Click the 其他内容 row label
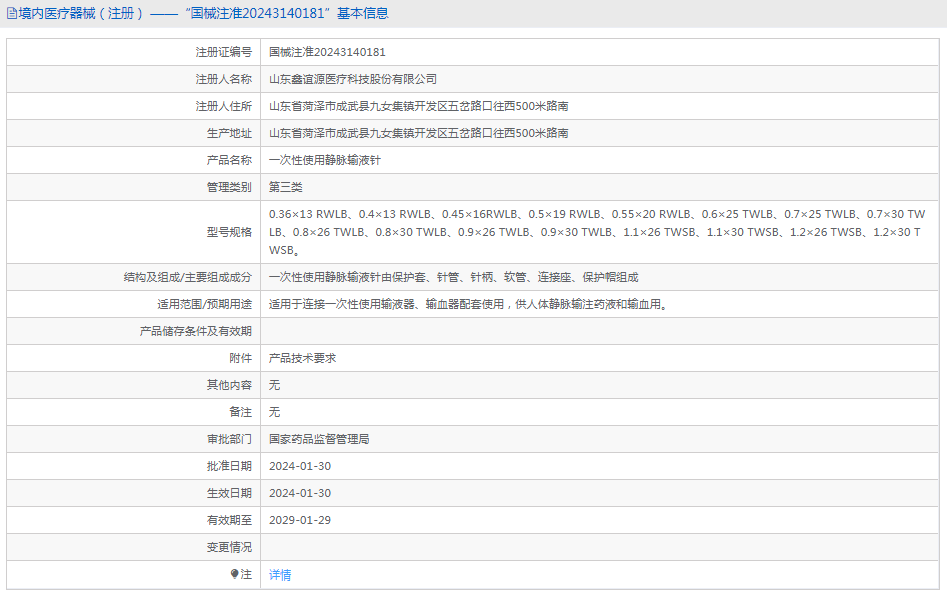947x599 pixels. pos(229,385)
